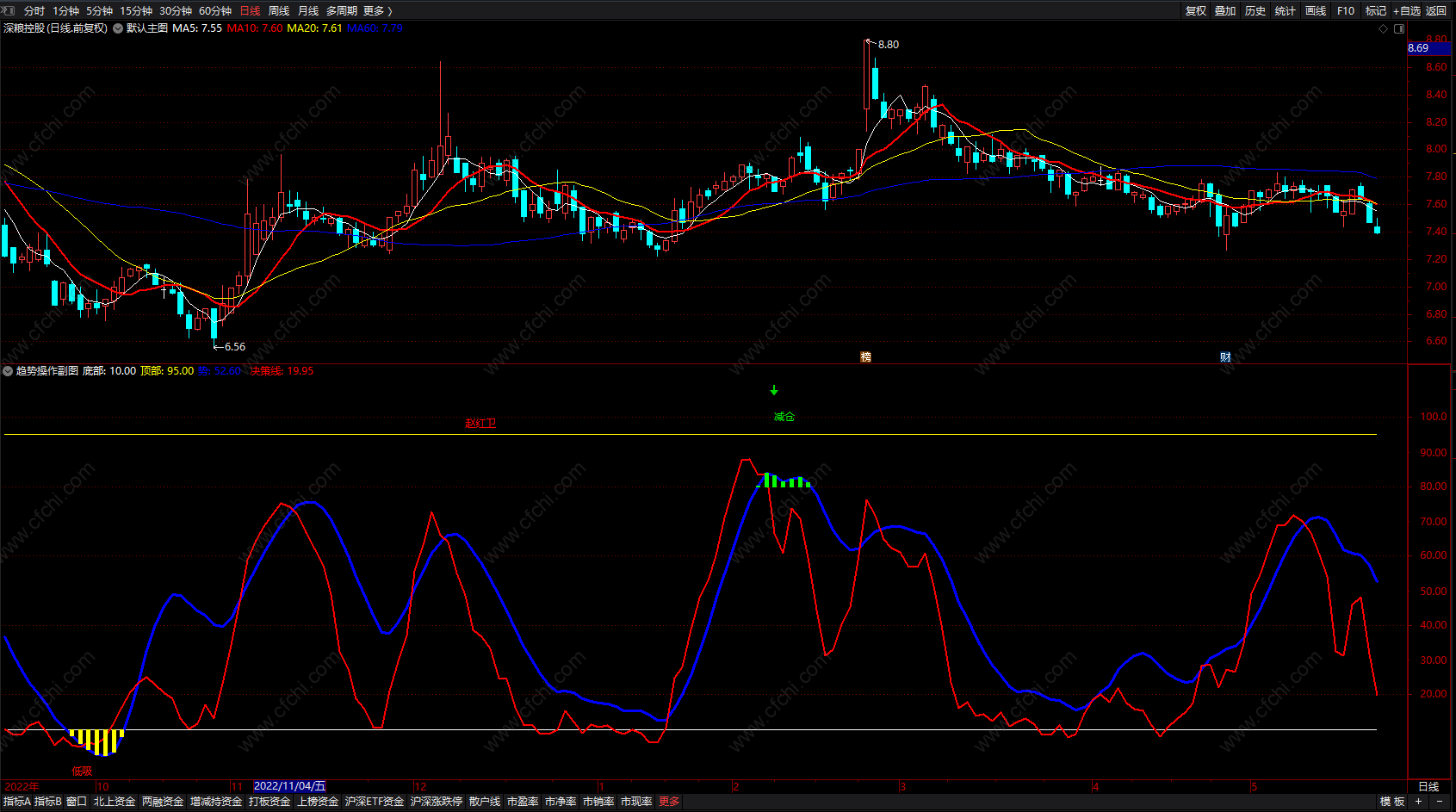Image resolution: width=1456 pixels, height=812 pixels.
Task: Click the 标记 mark button
Action: tap(1376, 10)
